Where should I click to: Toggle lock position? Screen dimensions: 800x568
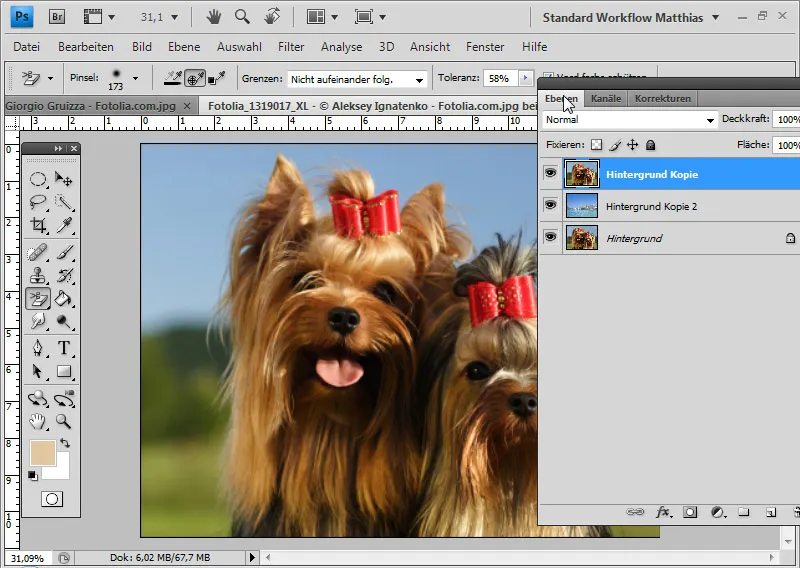[x=632, y=145]
